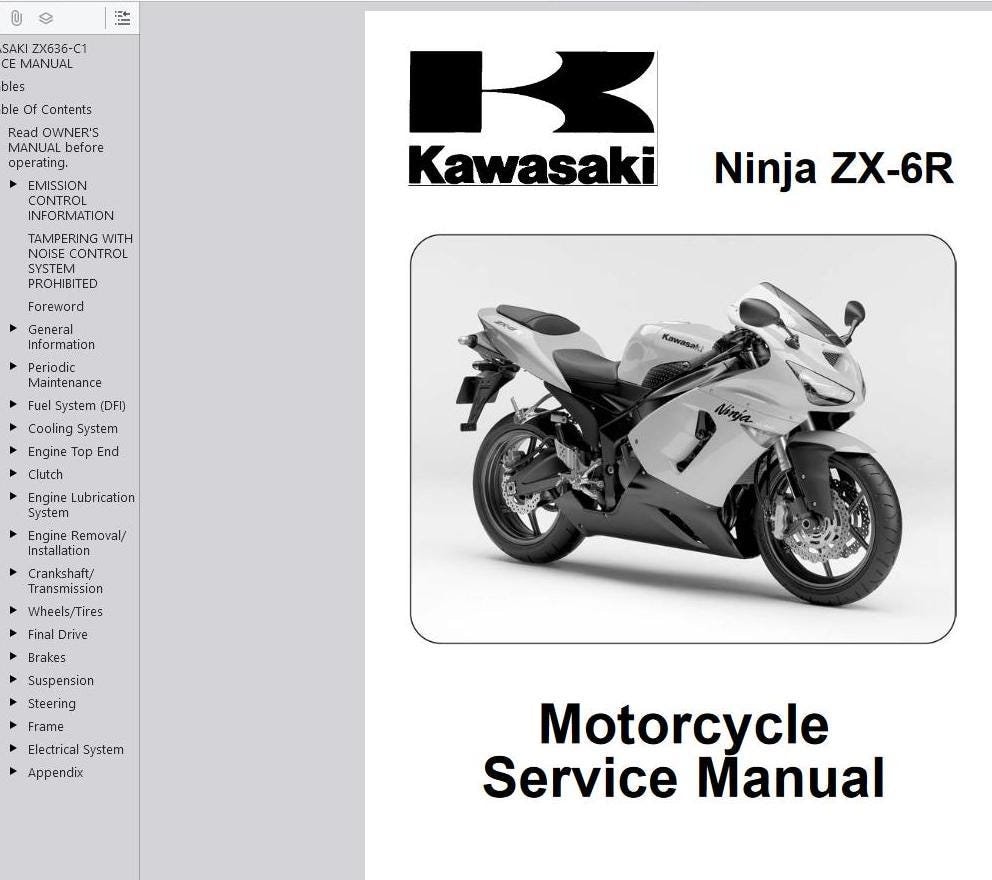992x880 pixels.
Task: Open the Steering bookmark text
Action: (52, 703)
